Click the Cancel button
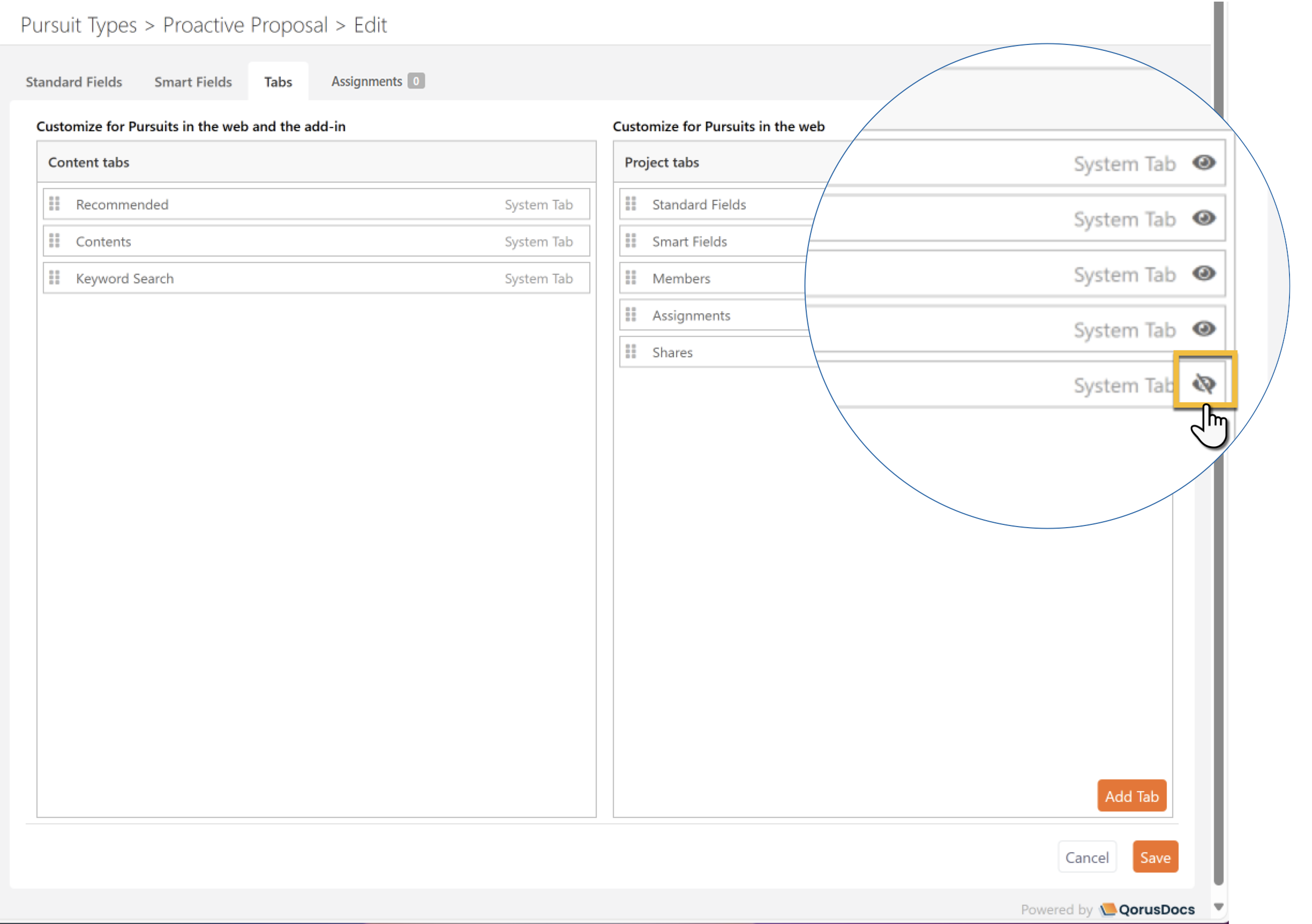 [1086, 857]
